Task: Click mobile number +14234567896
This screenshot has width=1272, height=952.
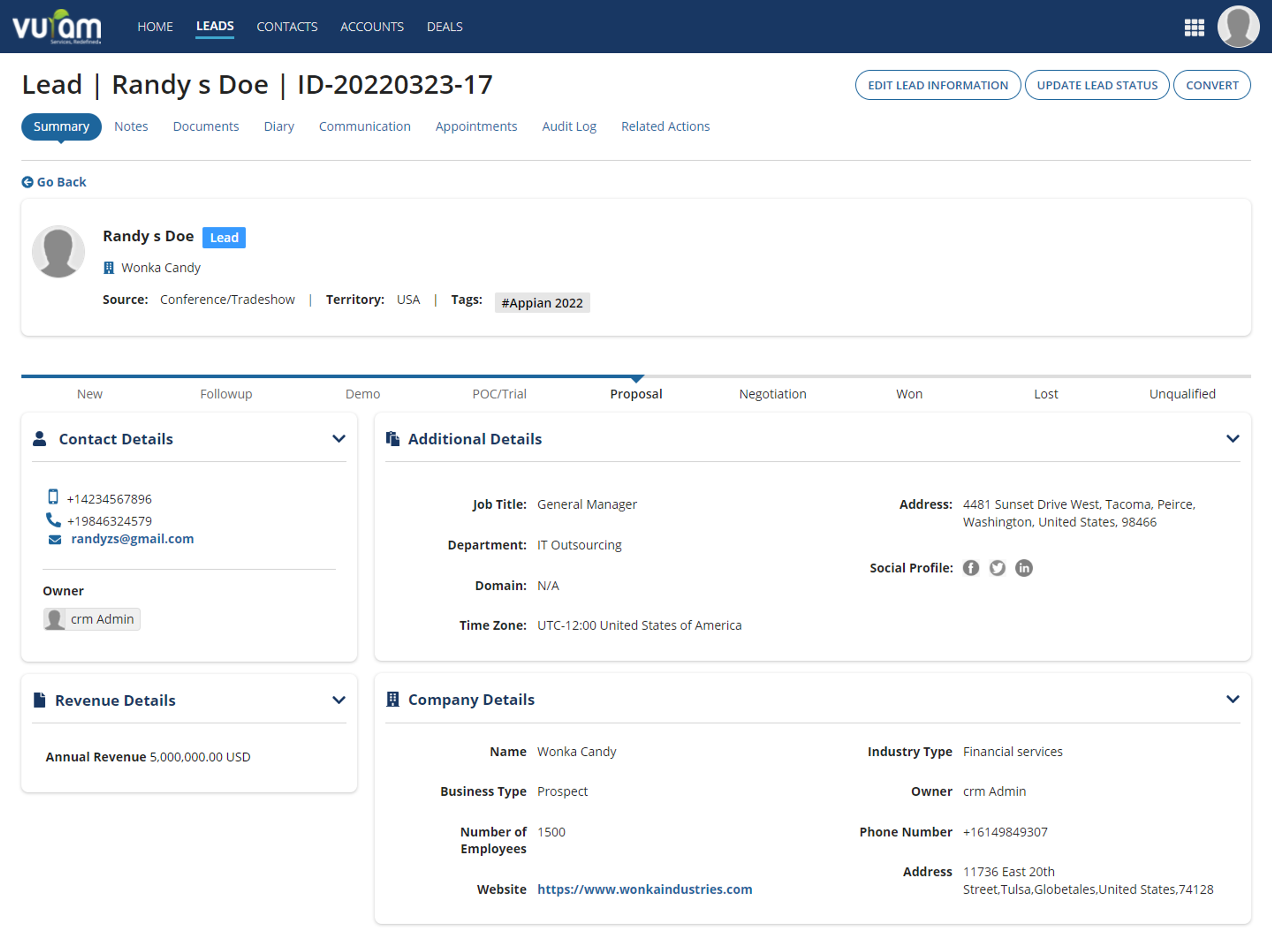Action: 109,499
